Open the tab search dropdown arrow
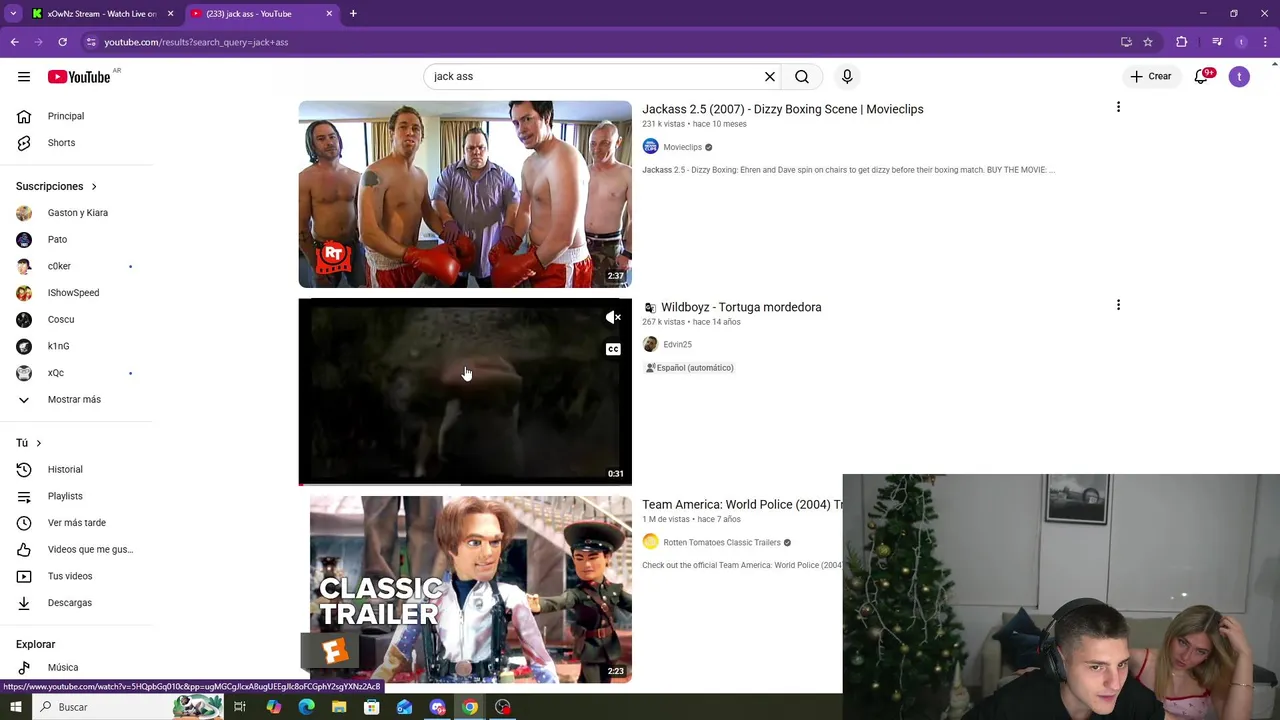Viewport: 1280px width, 720px height. tap(13, 14)
